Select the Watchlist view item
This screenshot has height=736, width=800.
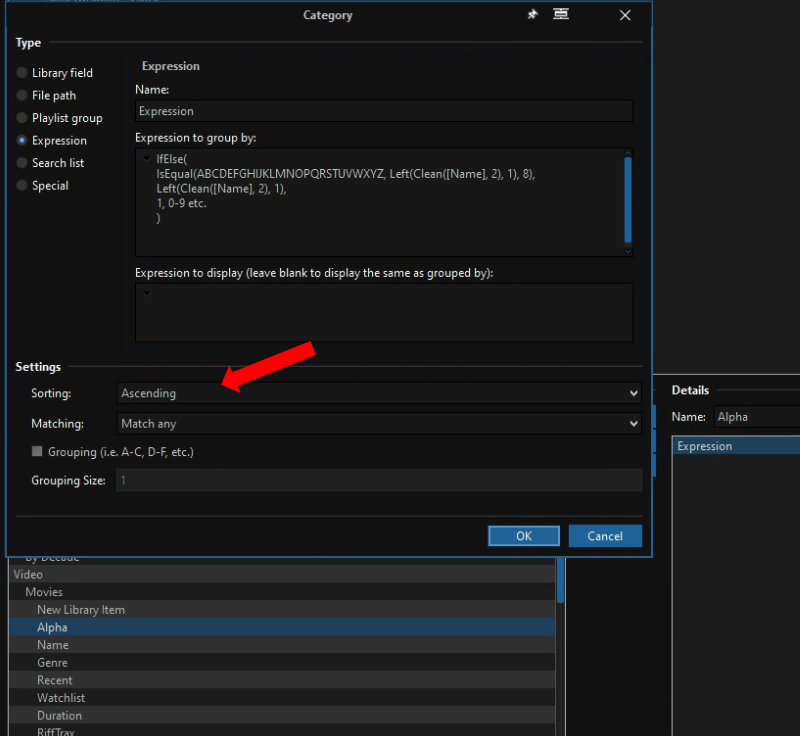tap(282, 698)
